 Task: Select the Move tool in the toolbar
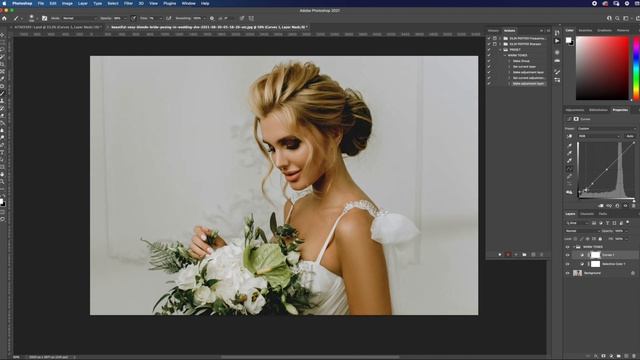click(x=2, y=35)
